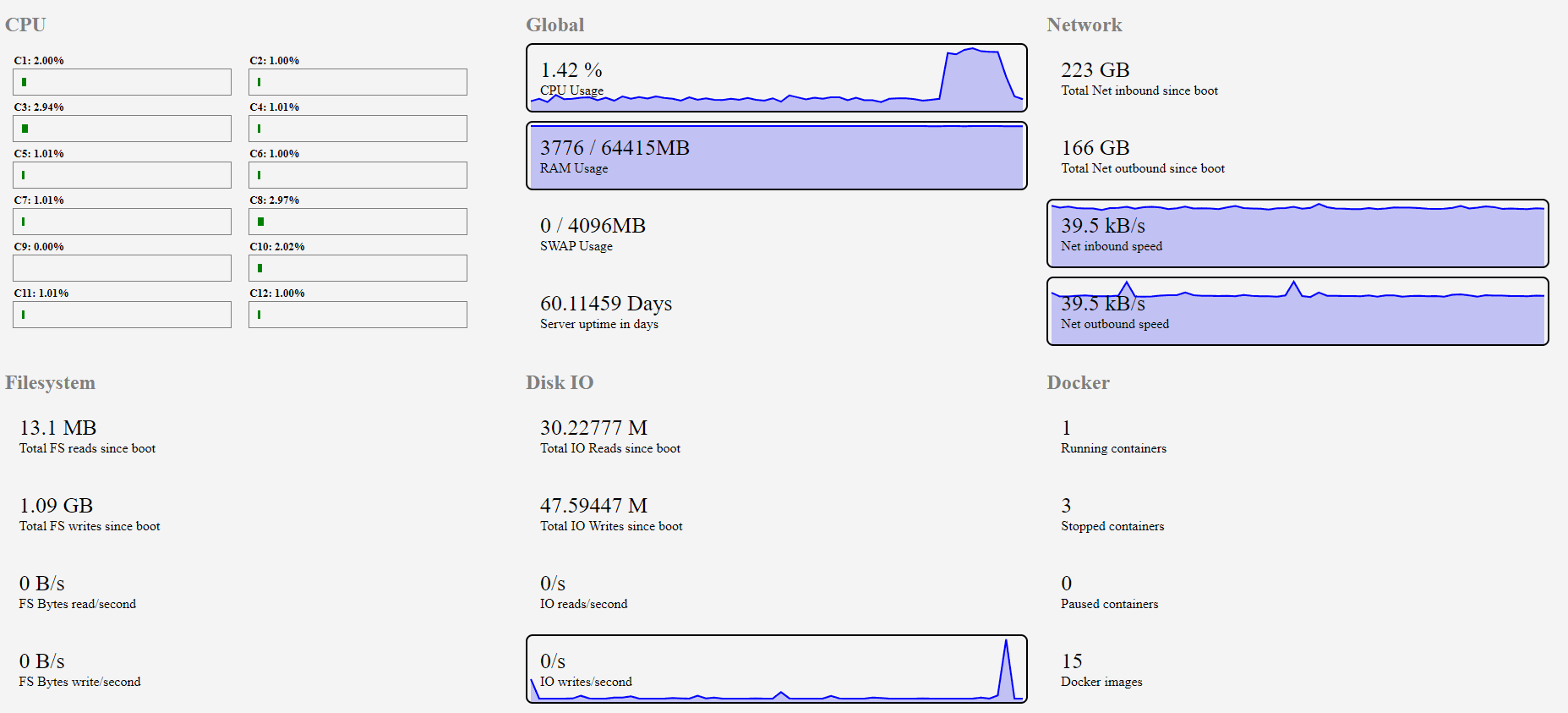Click the C10 core usage bar
Screen dimensions: 1568x713
[358, 268]
